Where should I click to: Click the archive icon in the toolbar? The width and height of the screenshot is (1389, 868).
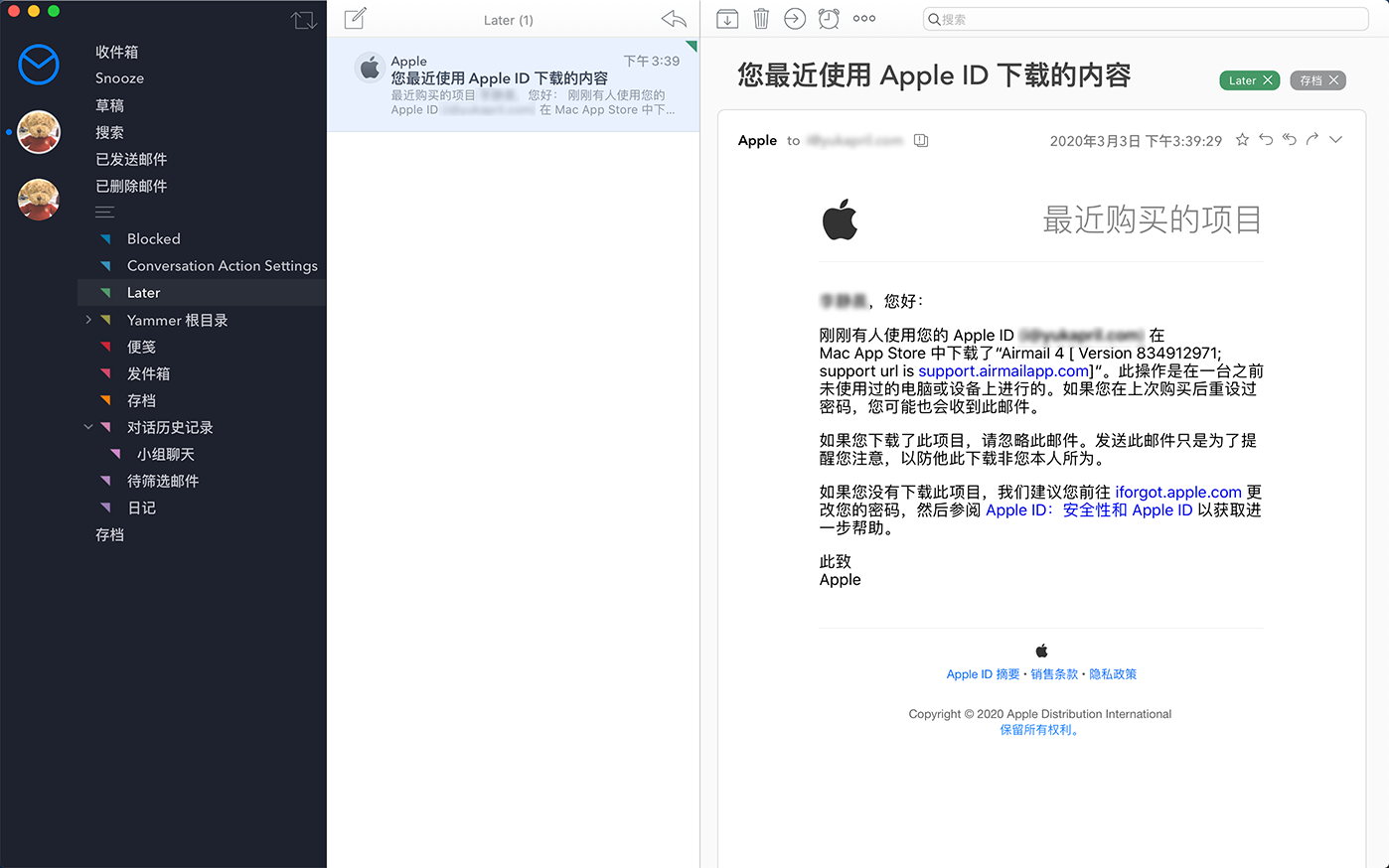(727, 19)
